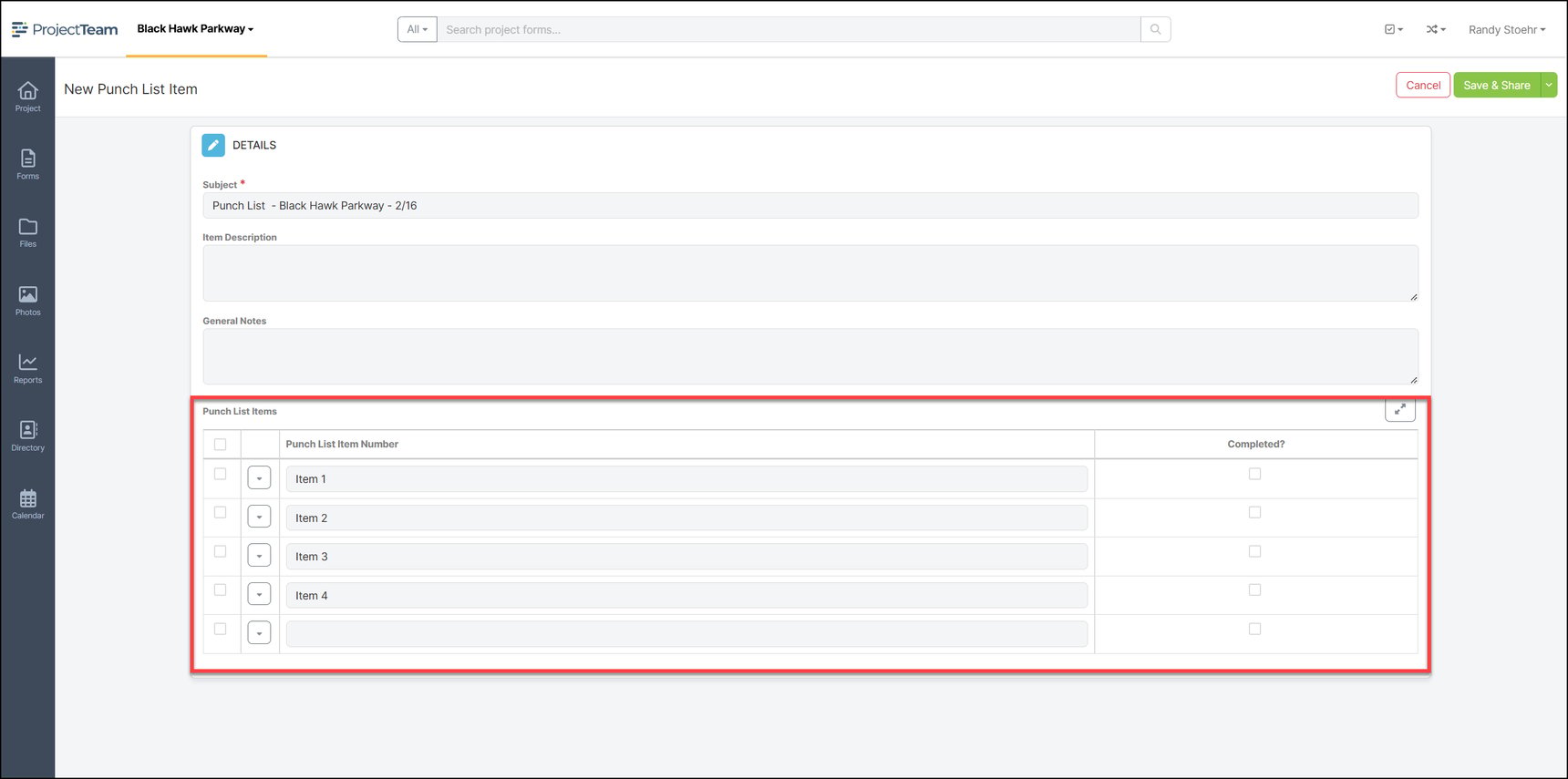Screen dimensions: 1568x779
Task: Open the Project home sidebar icon
Action: click(x=28, y=97)
